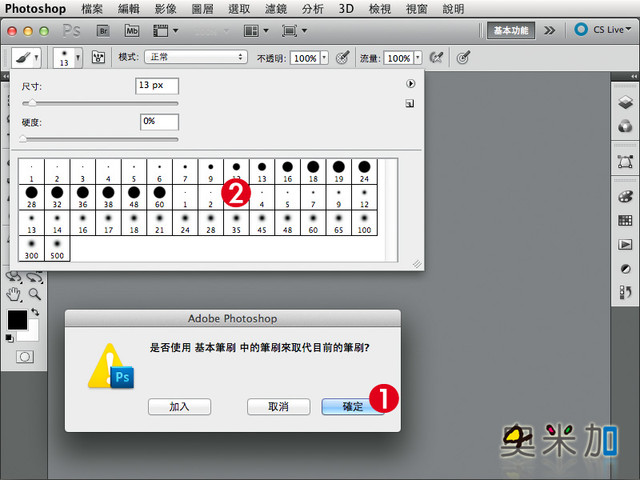Viewport: 640px width, 480px height.
Task: Click the white background color swatch
Action: (x=32, y=334)
